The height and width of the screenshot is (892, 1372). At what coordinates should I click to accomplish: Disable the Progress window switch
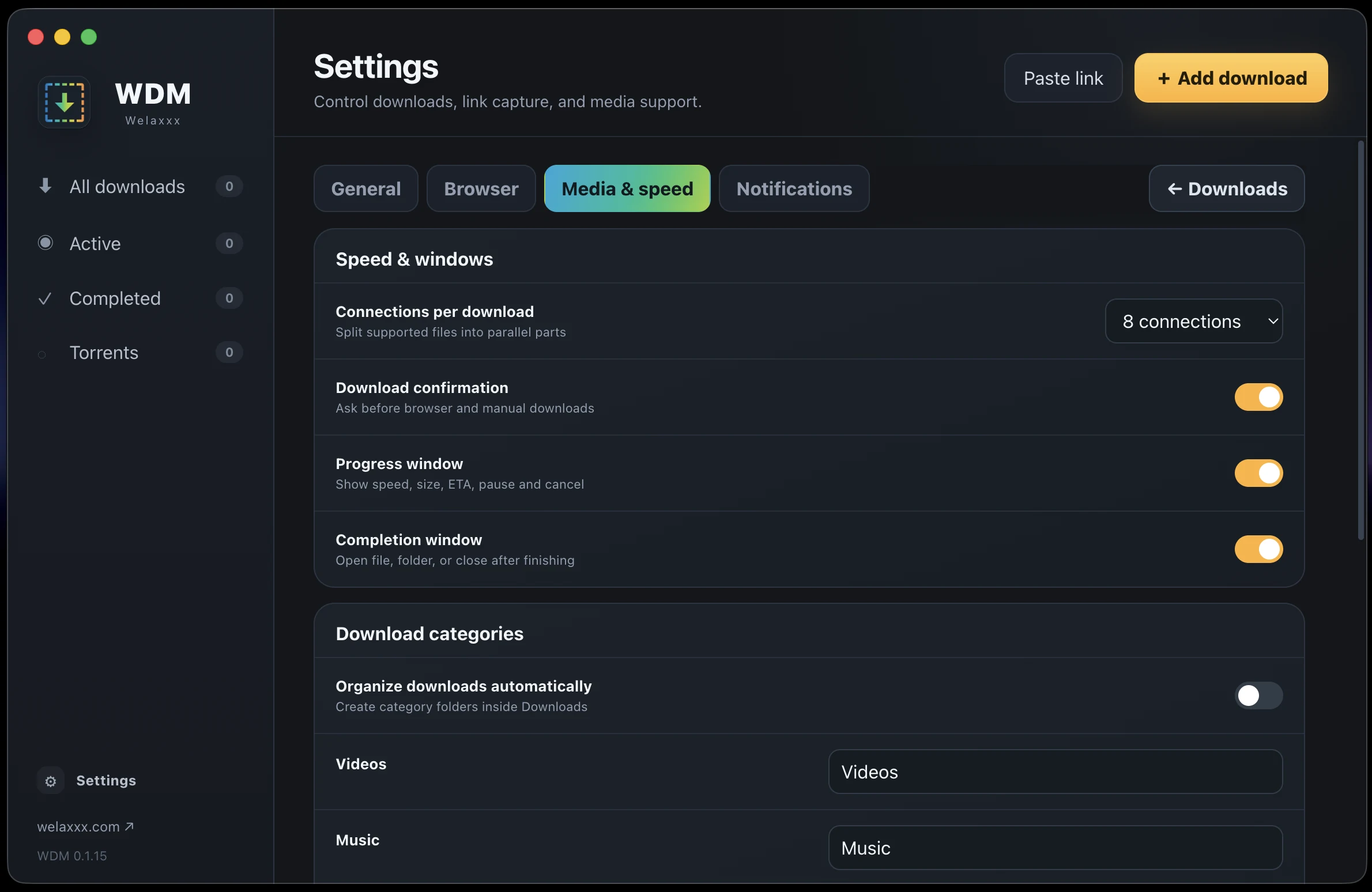(x=1258, y=473)
